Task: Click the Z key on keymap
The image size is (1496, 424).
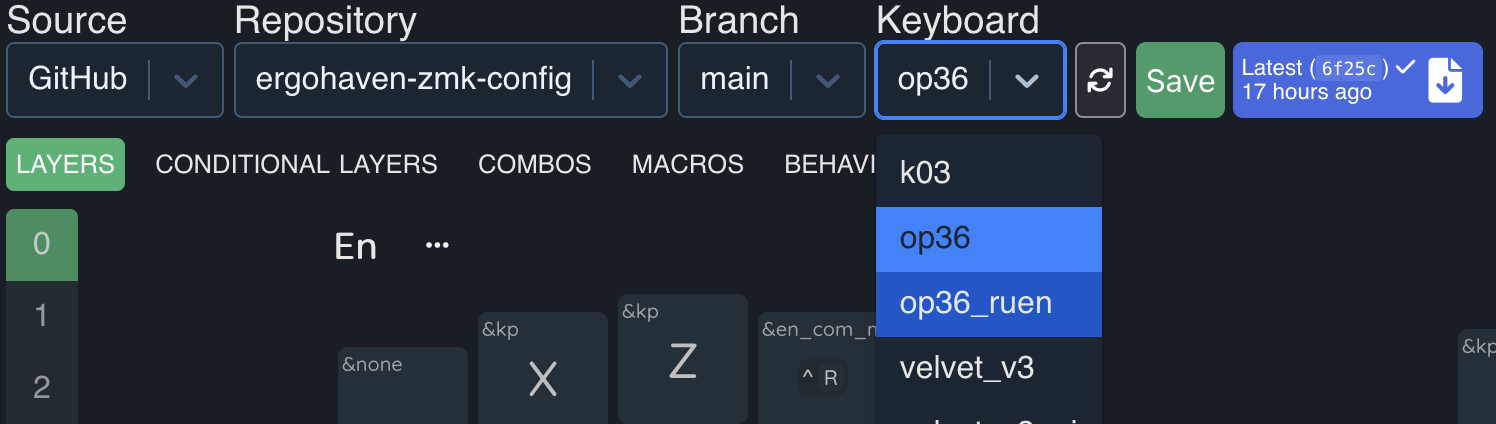Action: pyautogui.click(x=682, y=362)
